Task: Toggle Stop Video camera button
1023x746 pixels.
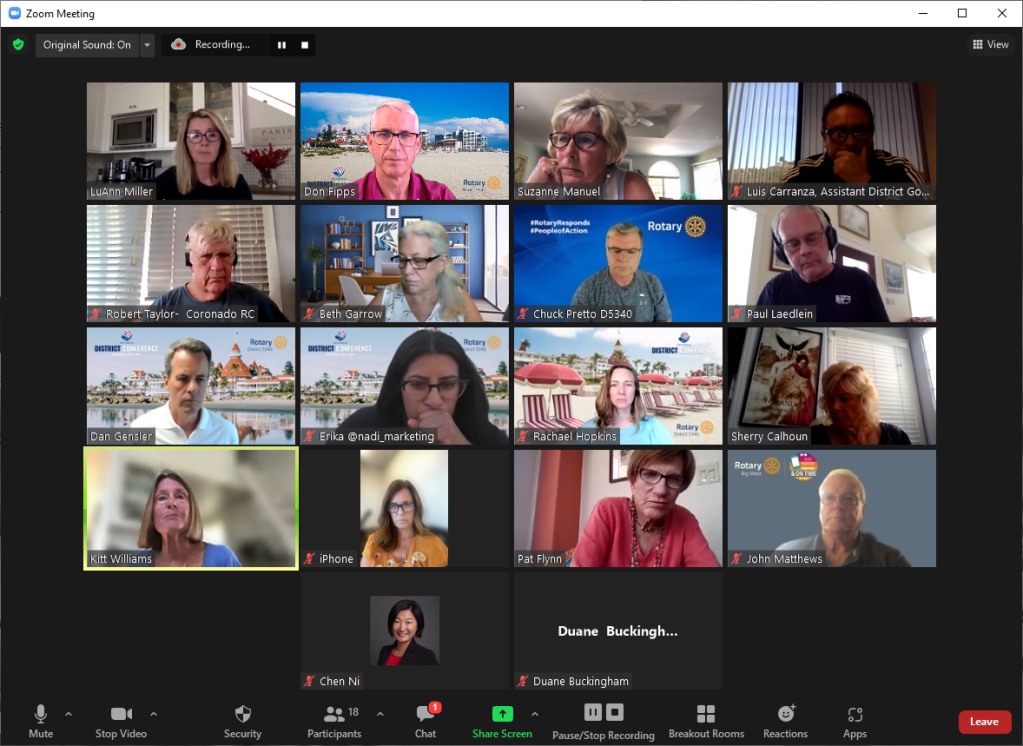Action: click(121, 714)
